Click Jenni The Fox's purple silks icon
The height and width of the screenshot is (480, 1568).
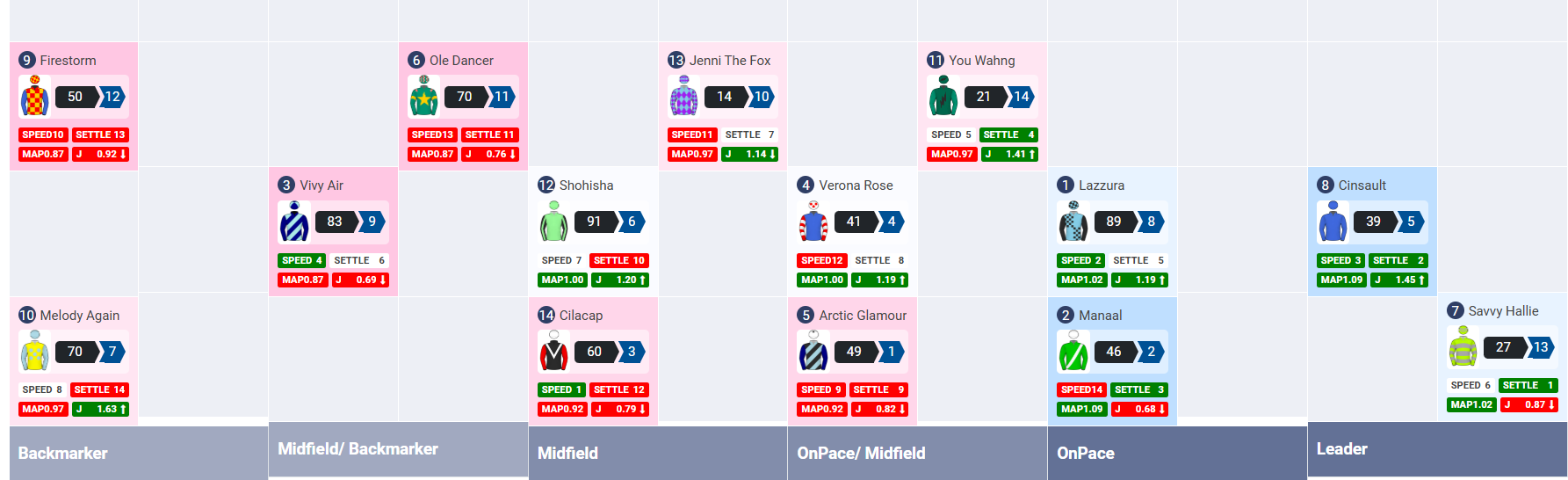(683, 97)
